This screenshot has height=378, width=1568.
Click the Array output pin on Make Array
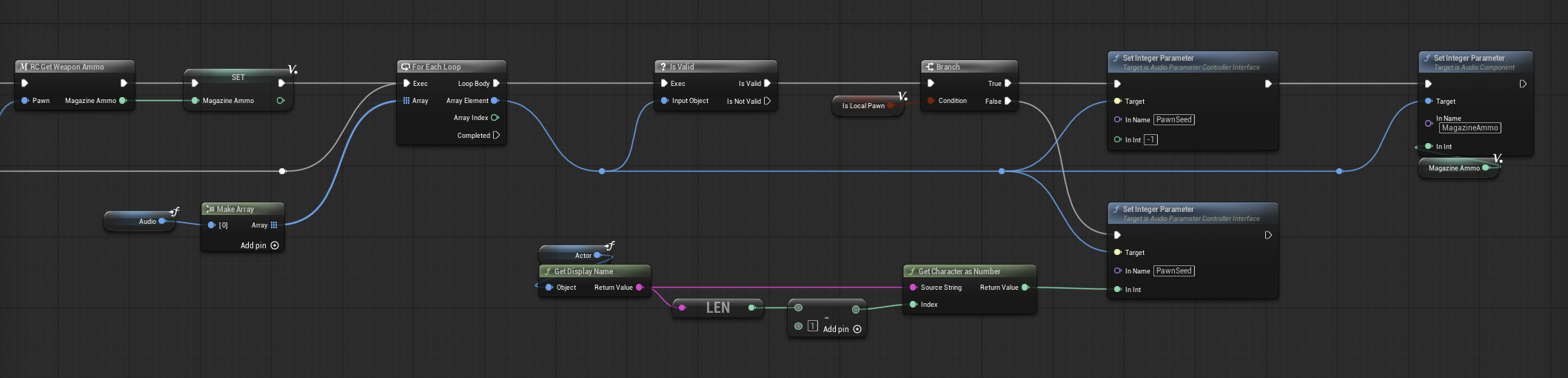click(274, 225)
